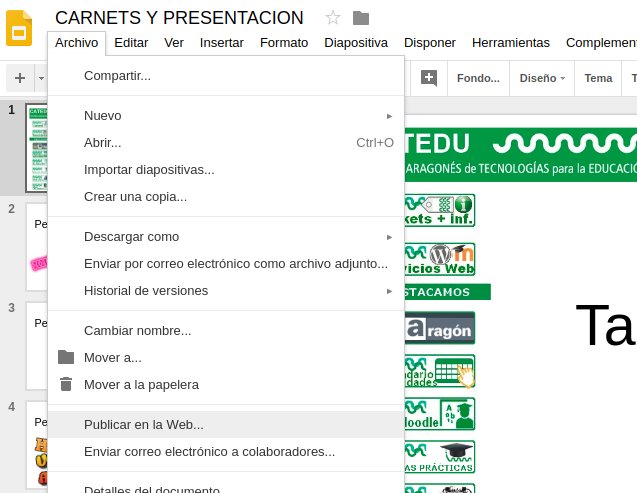The image size is (637, 493).
Task: Expand the Historial de versiones submenu
Action: (x=226, y=291)
